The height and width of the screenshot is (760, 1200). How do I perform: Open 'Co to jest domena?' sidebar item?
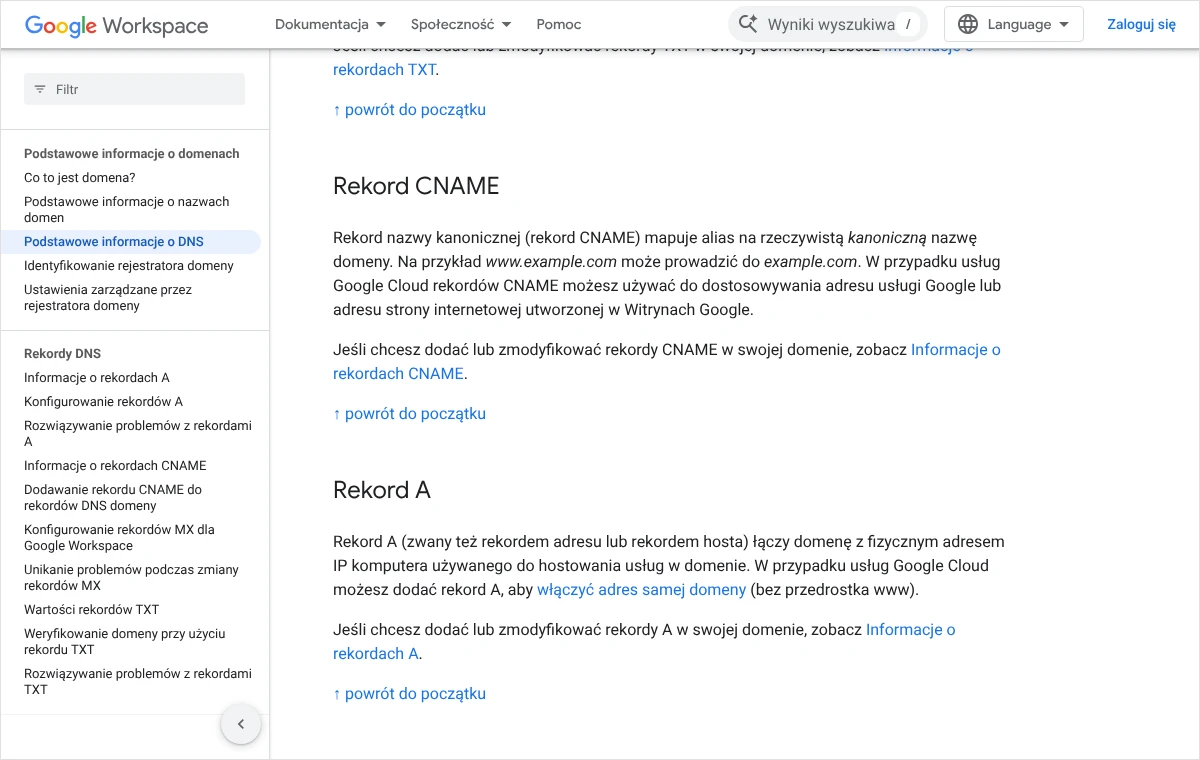tap(80, 177)
